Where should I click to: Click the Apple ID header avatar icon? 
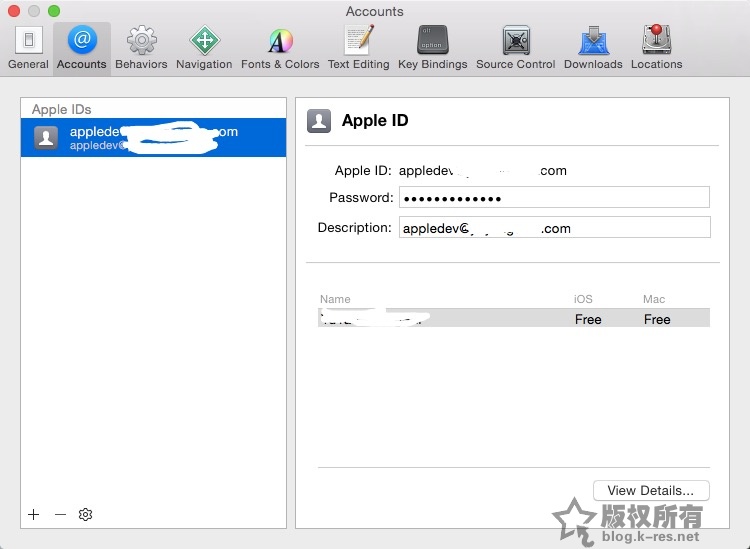319,121
